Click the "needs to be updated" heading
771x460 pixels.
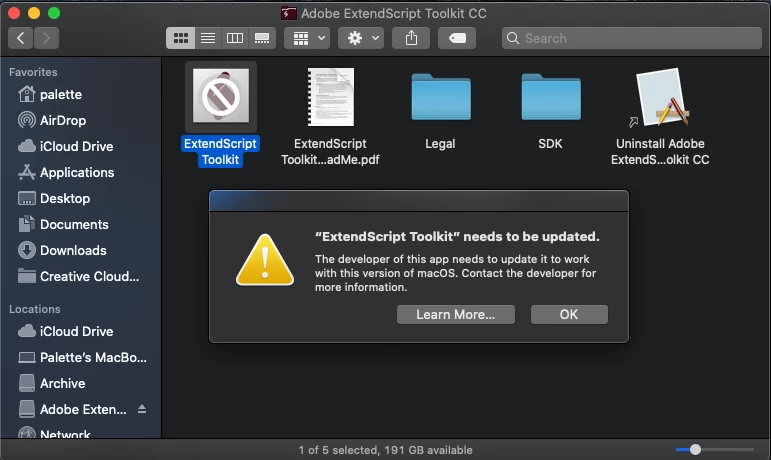click(457, 236)
